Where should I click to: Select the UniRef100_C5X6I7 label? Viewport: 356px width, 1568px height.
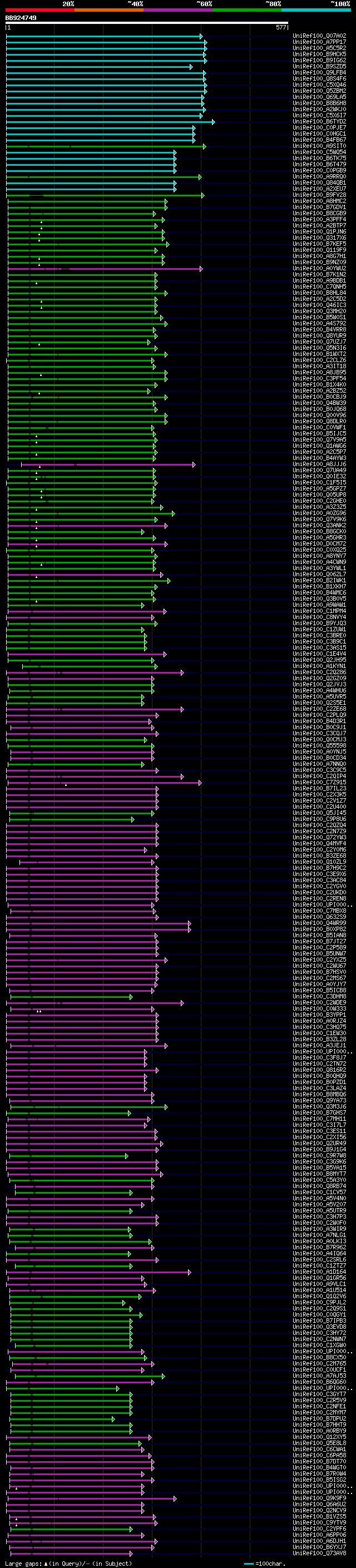[x=319, y=116]
